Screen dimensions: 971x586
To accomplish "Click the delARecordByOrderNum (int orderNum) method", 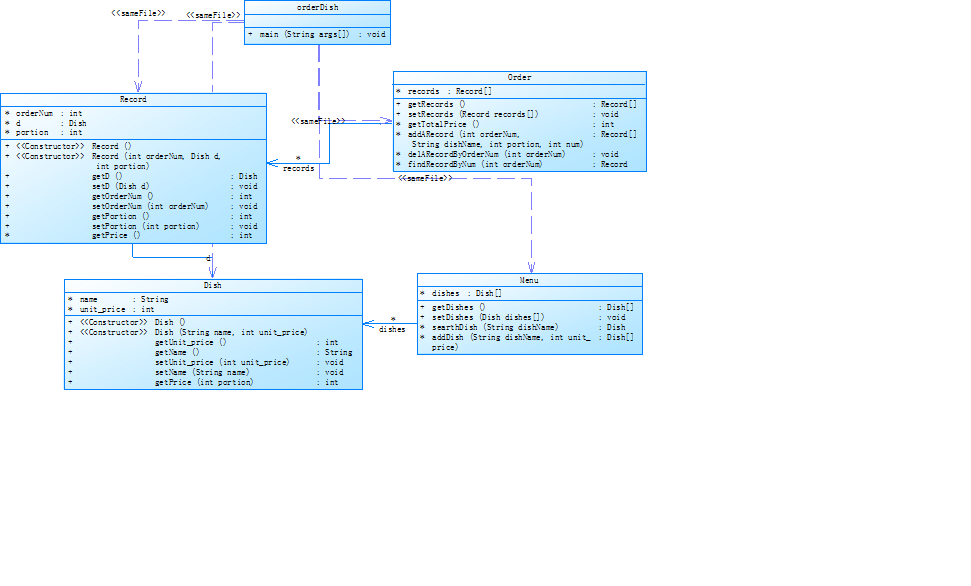I will 516,154.
